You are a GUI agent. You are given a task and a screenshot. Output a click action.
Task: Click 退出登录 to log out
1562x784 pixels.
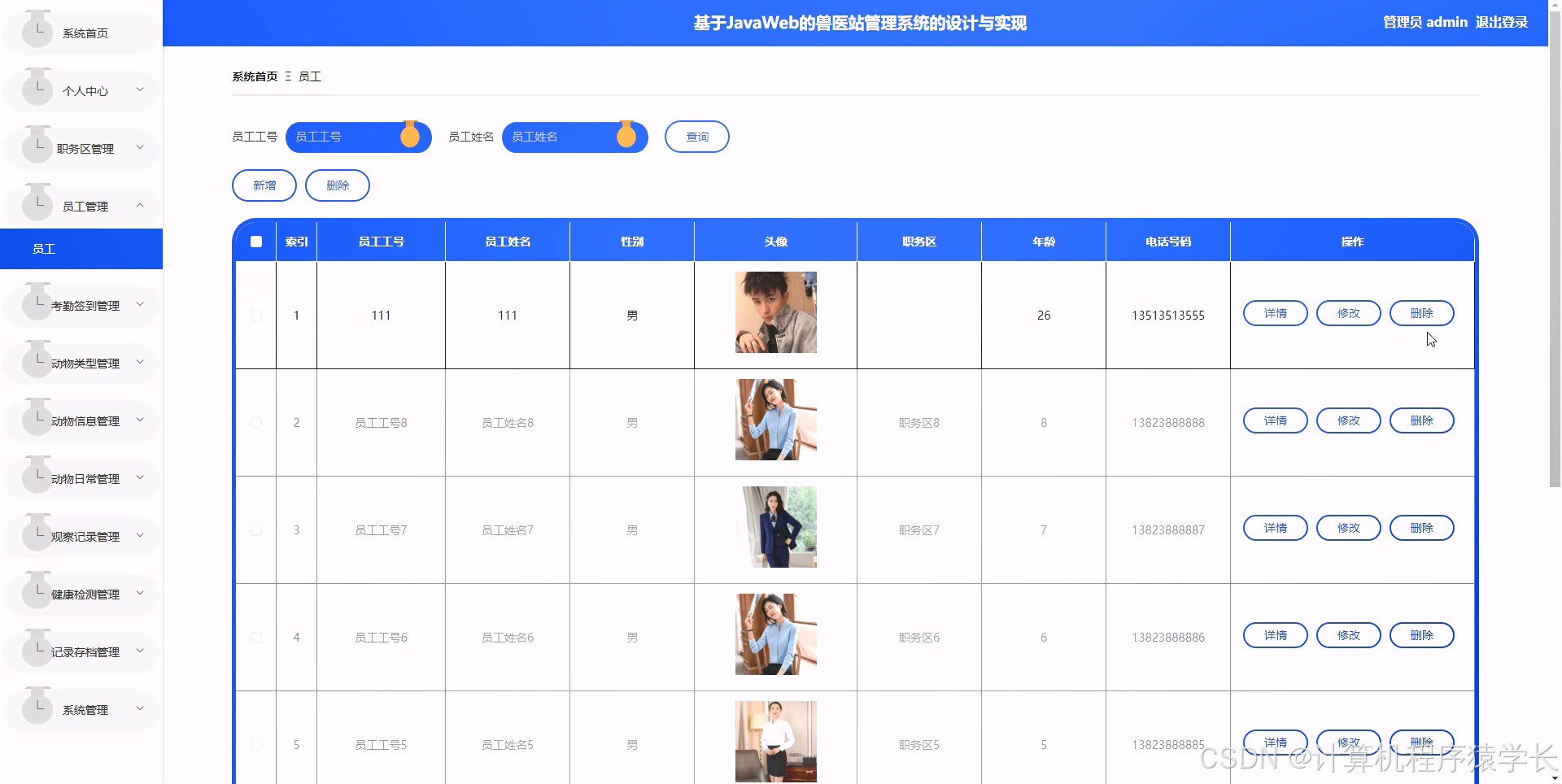click(1502, 22)
